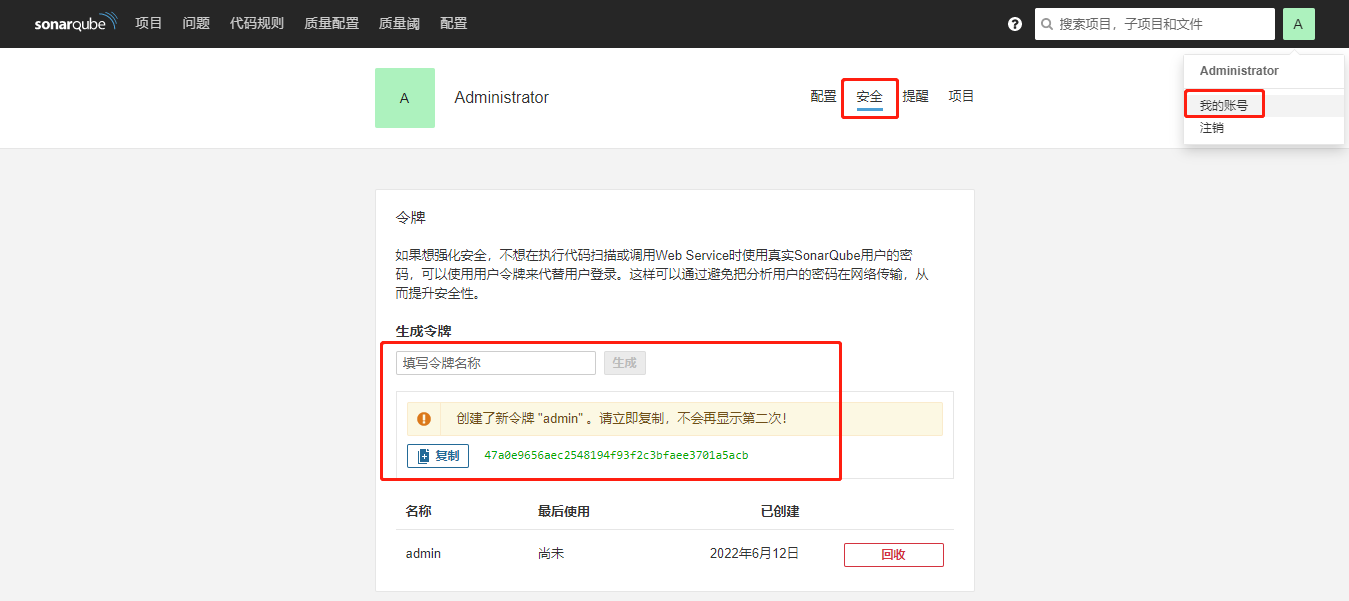The width and height of the screenshot is (1349, 601).
Task: Switch to account 提醒 tab
Action: pos(916,97)
